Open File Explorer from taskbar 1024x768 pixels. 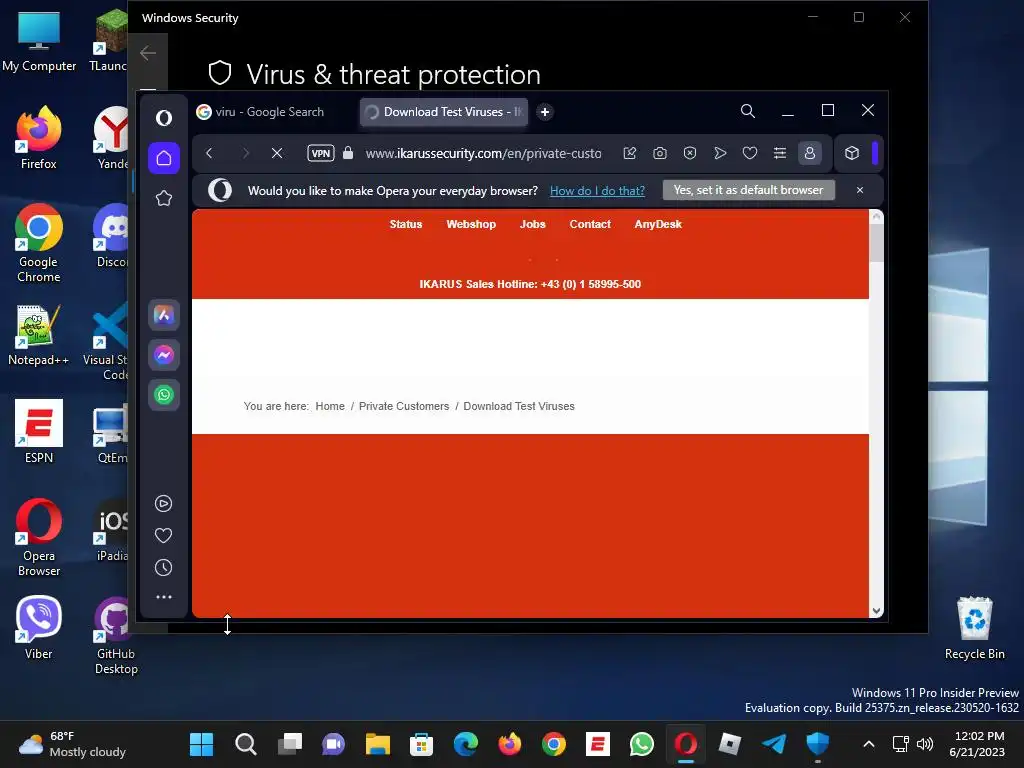click(x=377, y=744)
